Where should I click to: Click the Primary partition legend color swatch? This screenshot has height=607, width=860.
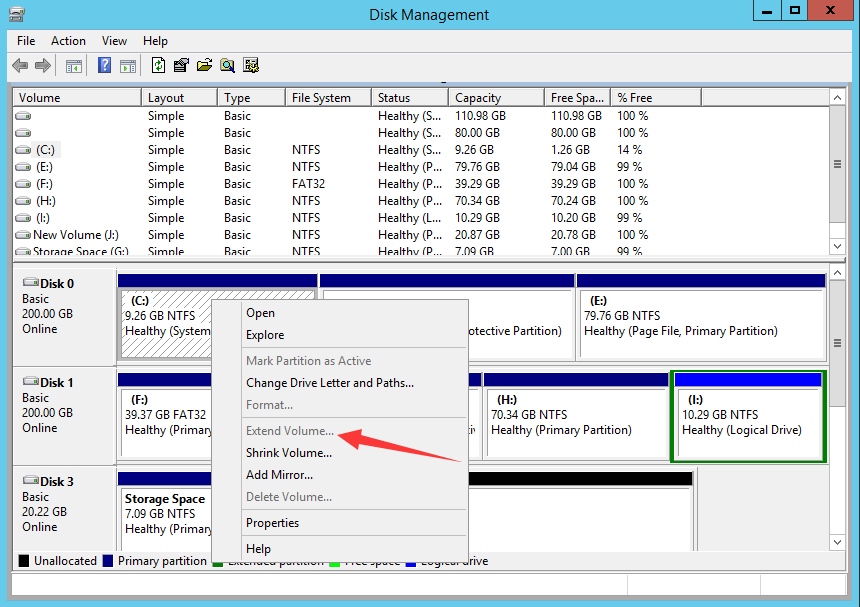(x=108, y=561)
